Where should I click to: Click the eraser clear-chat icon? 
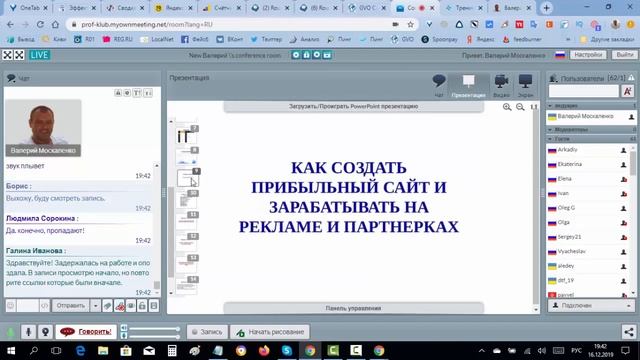point(107,306)
